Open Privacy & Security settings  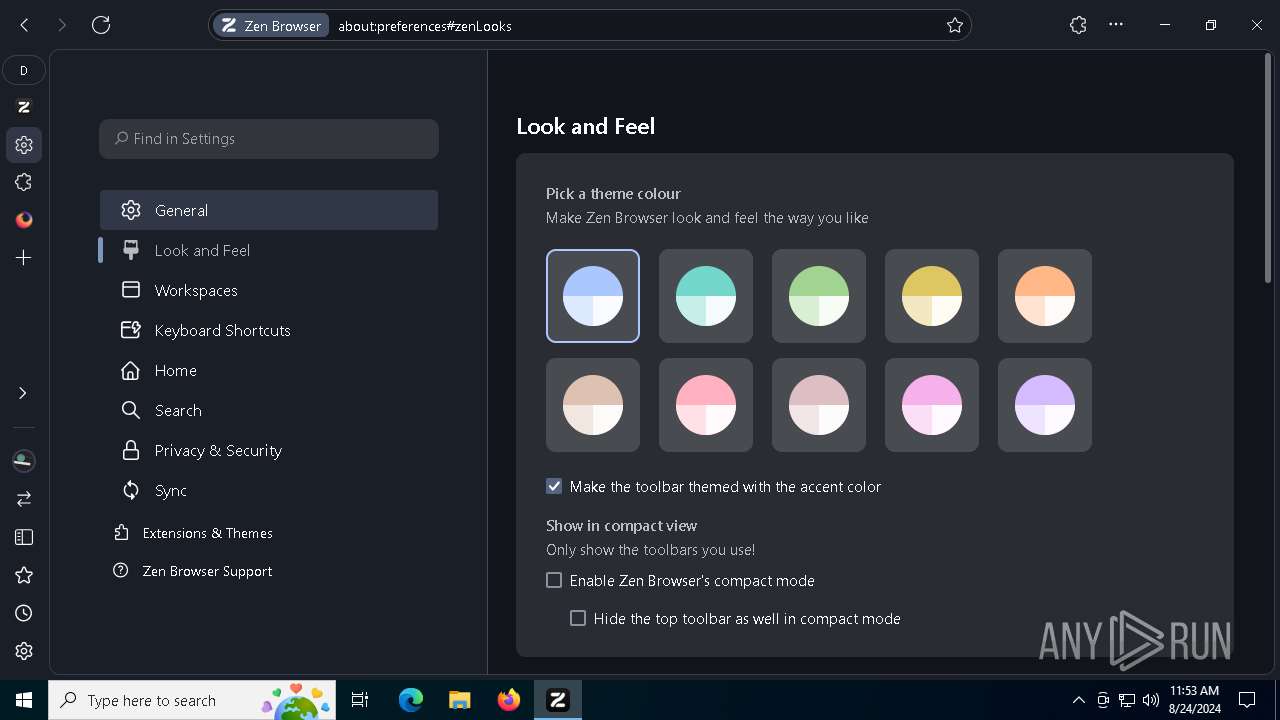point(269,450)
